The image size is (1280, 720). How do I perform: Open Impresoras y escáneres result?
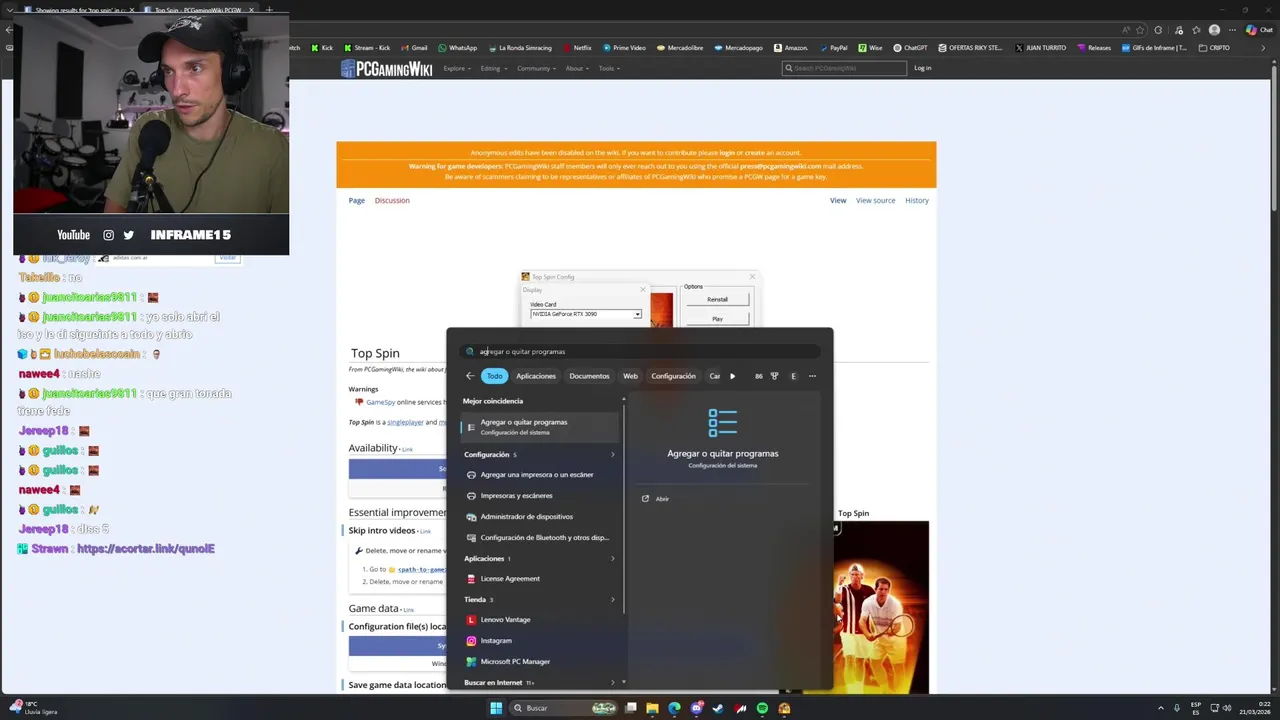click(540, 496)
